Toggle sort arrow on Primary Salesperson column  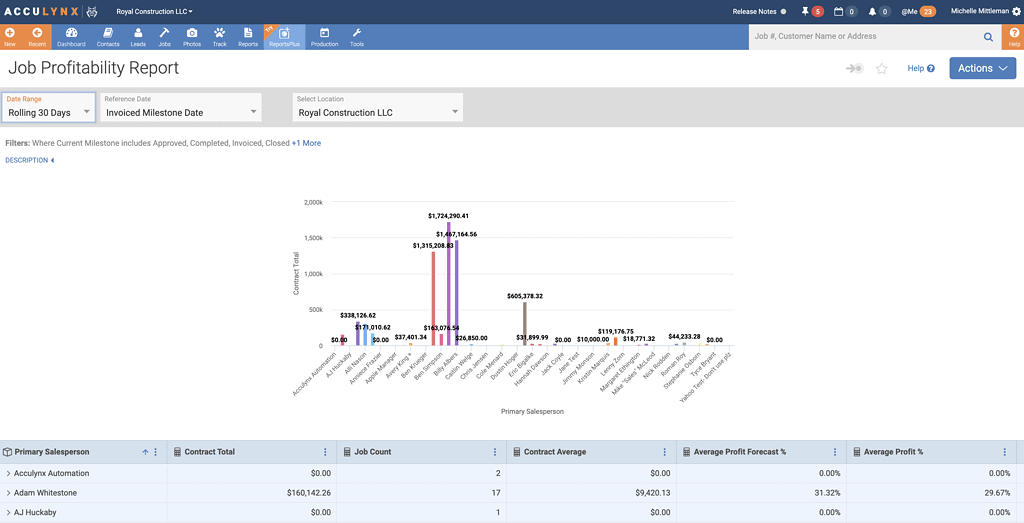[145, 452]
